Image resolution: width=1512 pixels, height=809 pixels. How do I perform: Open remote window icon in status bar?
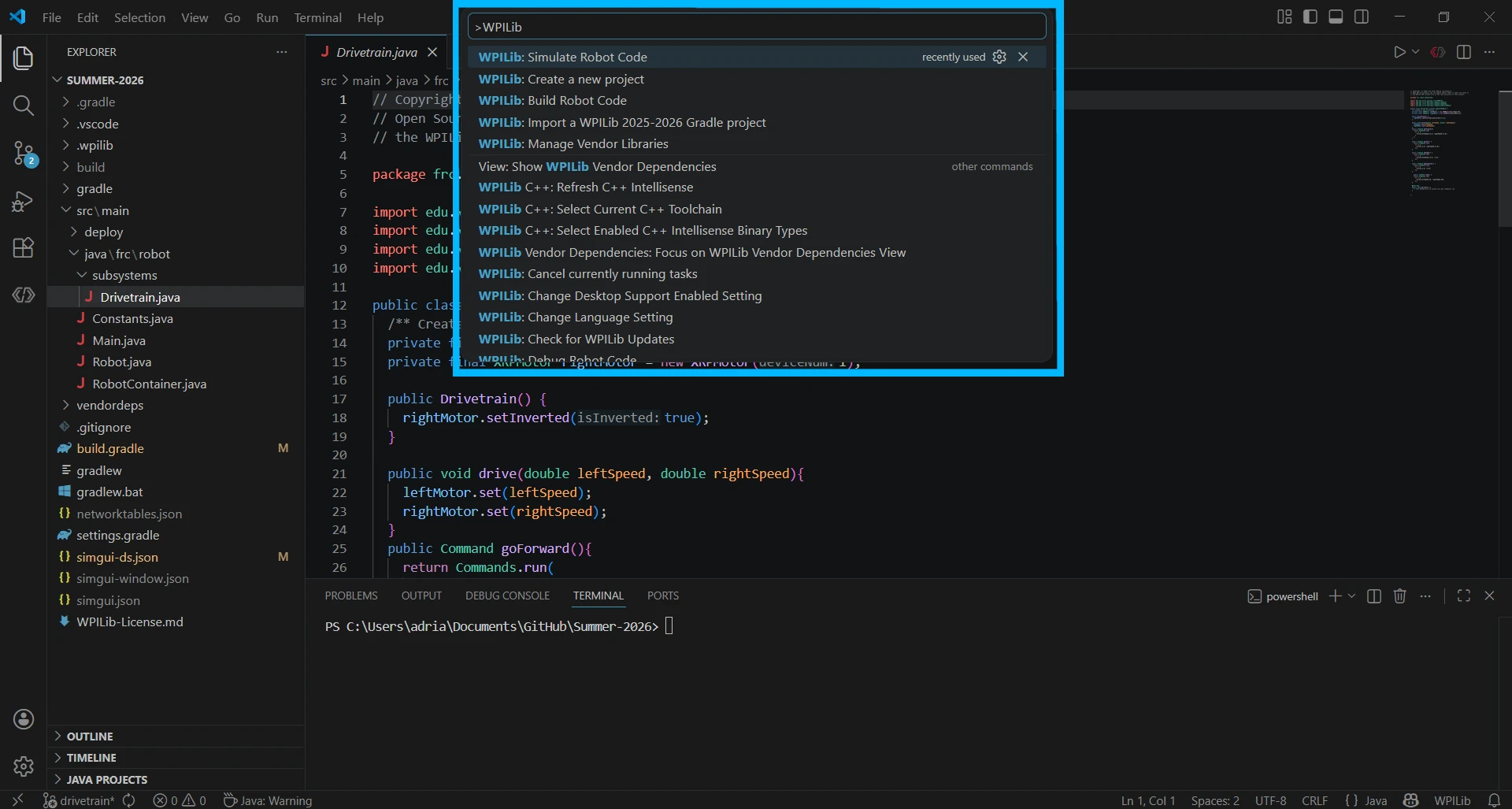tap(17, 800)
